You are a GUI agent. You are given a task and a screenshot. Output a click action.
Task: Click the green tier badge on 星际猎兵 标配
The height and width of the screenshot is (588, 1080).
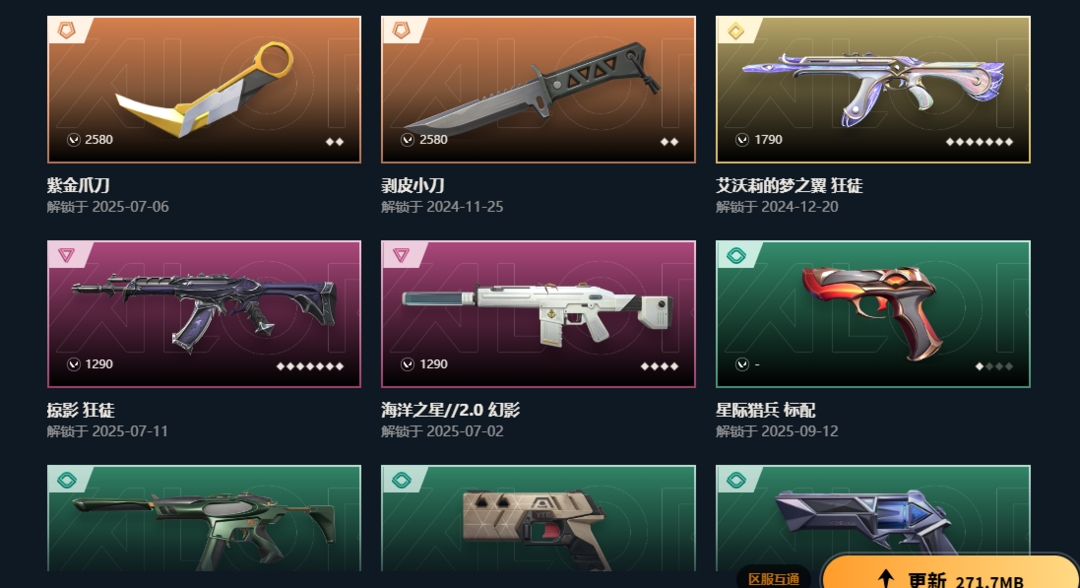[736, 255]
